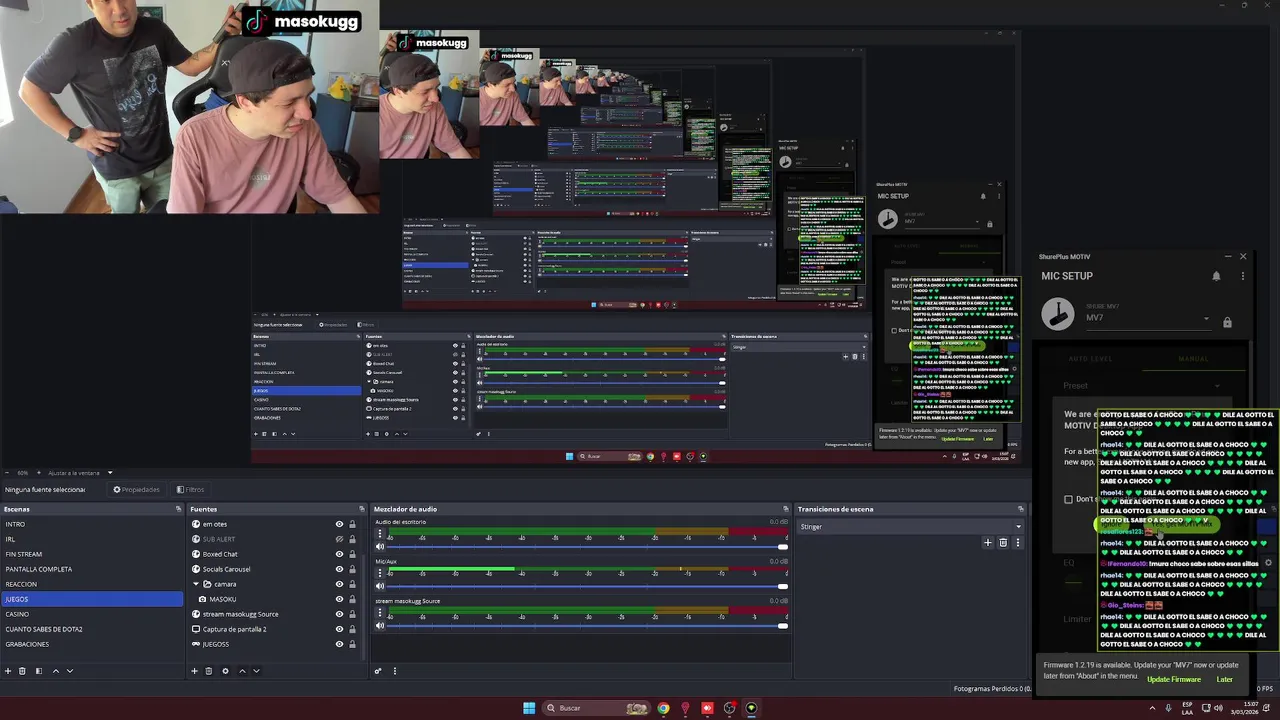
Task: Click Update Firmware link
Action: [x=1173, y=679]
